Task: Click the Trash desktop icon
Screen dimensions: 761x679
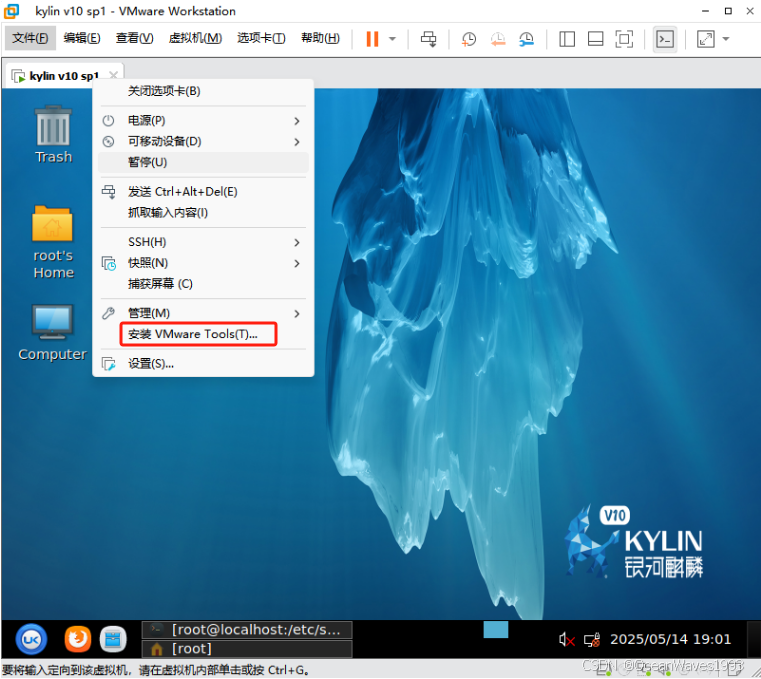Action: 53,134
